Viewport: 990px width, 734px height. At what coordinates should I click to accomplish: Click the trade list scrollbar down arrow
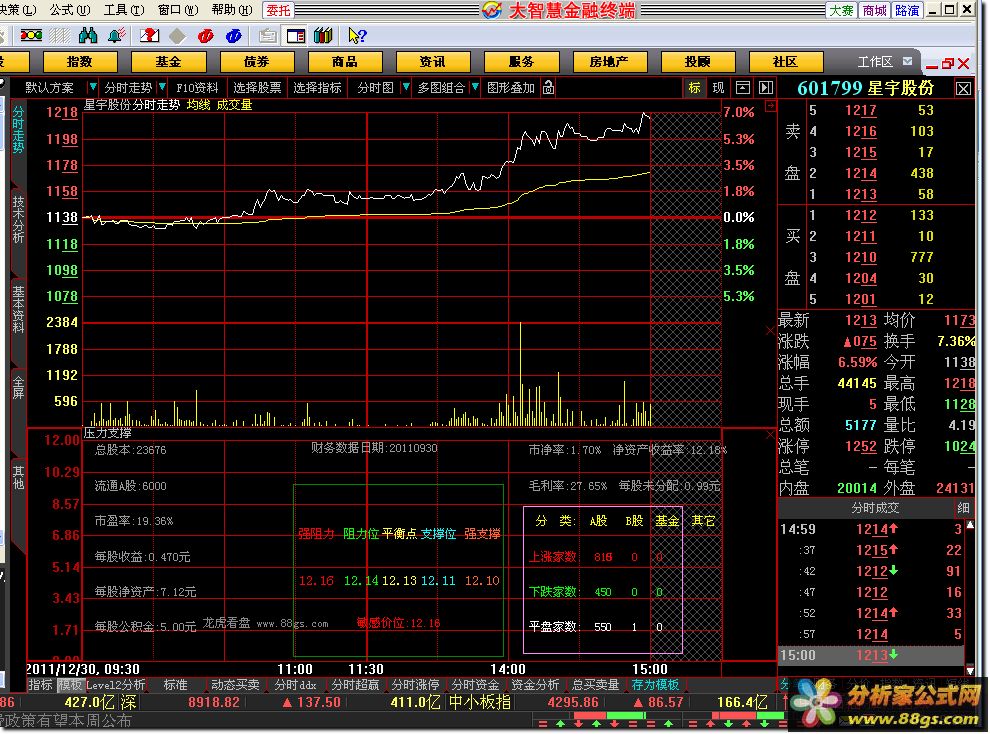point(970,670)
